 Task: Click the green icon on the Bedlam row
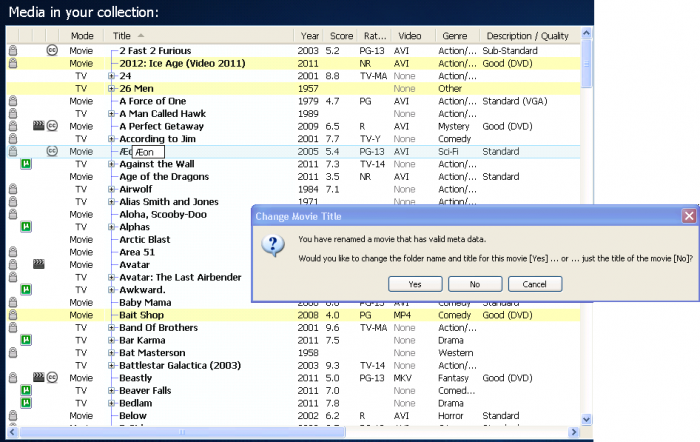26,403
